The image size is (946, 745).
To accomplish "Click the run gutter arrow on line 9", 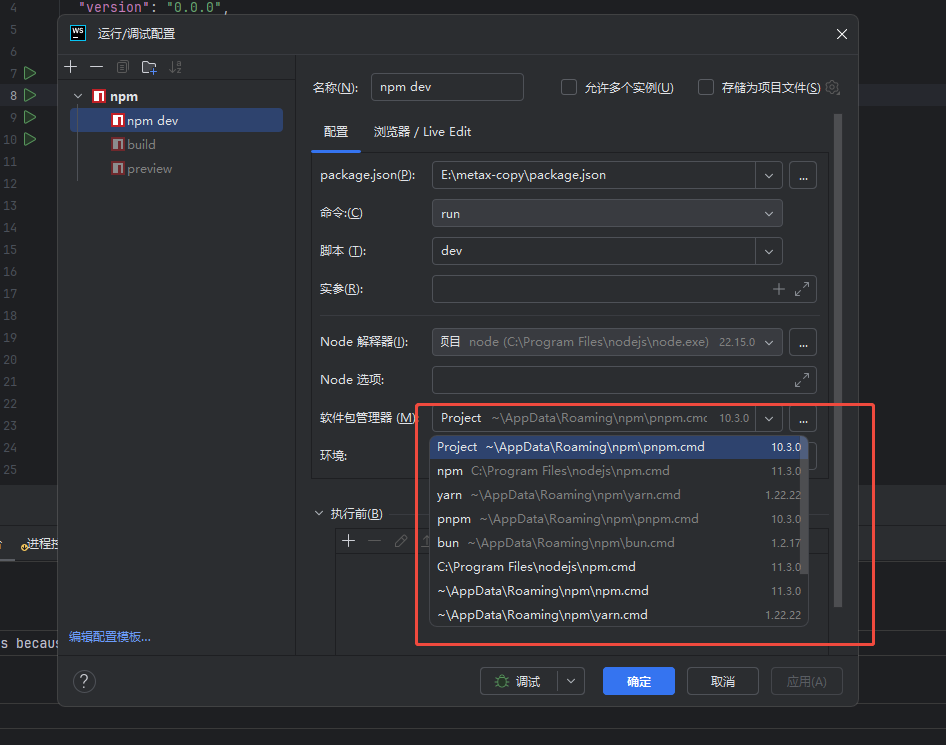I will click(30, 117).
